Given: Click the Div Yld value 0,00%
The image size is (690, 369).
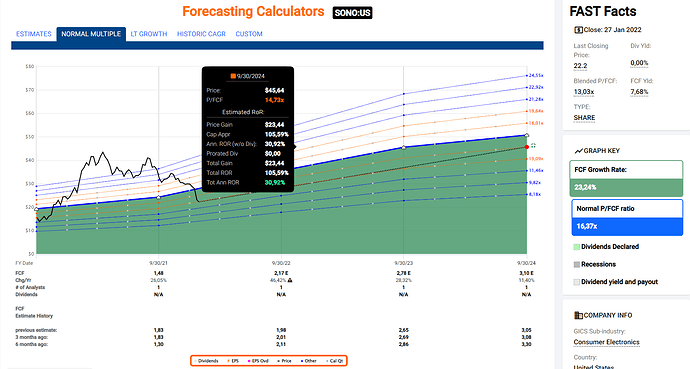Looking at the screenshot, I should (639, 63).
